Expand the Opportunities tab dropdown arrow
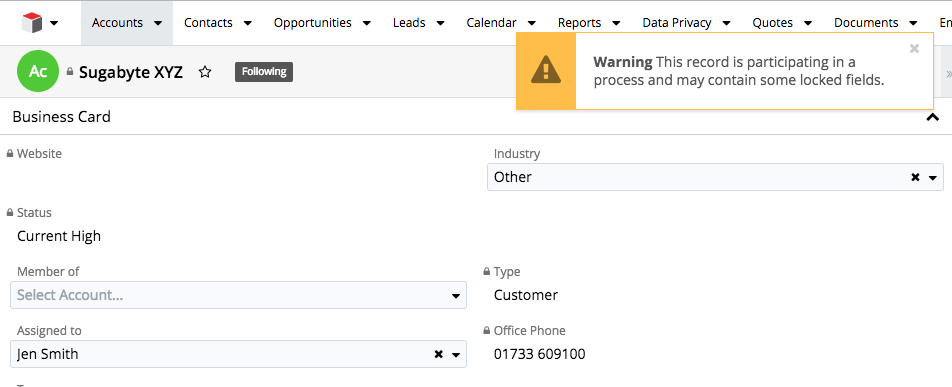This screenshot has width=952, height=387. pyautogui.click(x=367, y=23)
